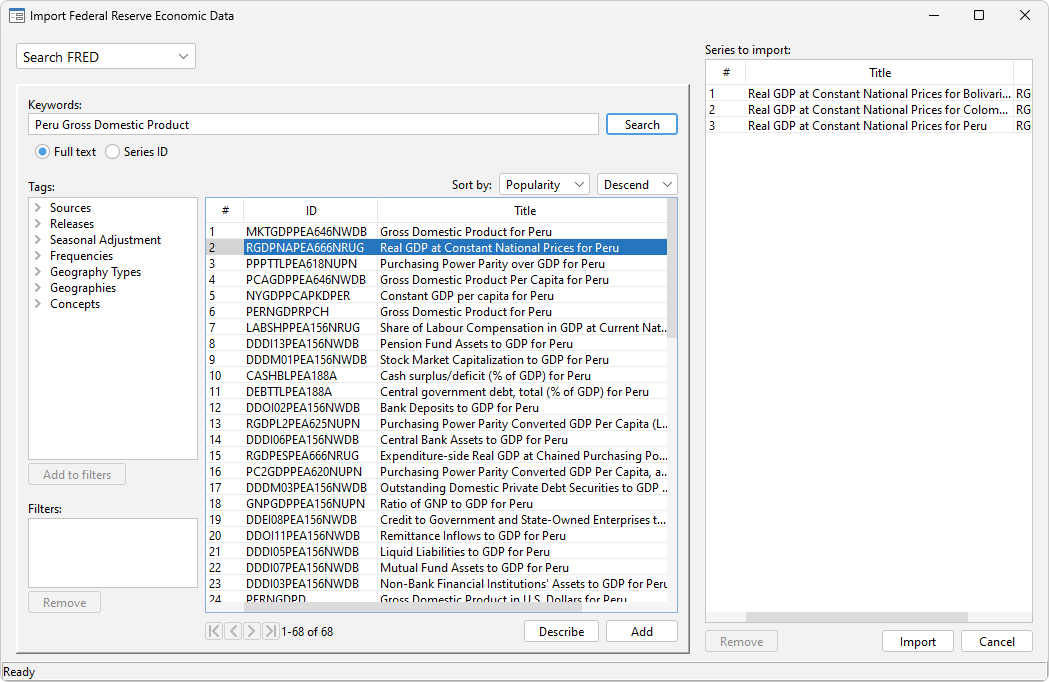Viewport: 1049px width, 682px height.
Task: Click the Import button
Action: [917, 641]
